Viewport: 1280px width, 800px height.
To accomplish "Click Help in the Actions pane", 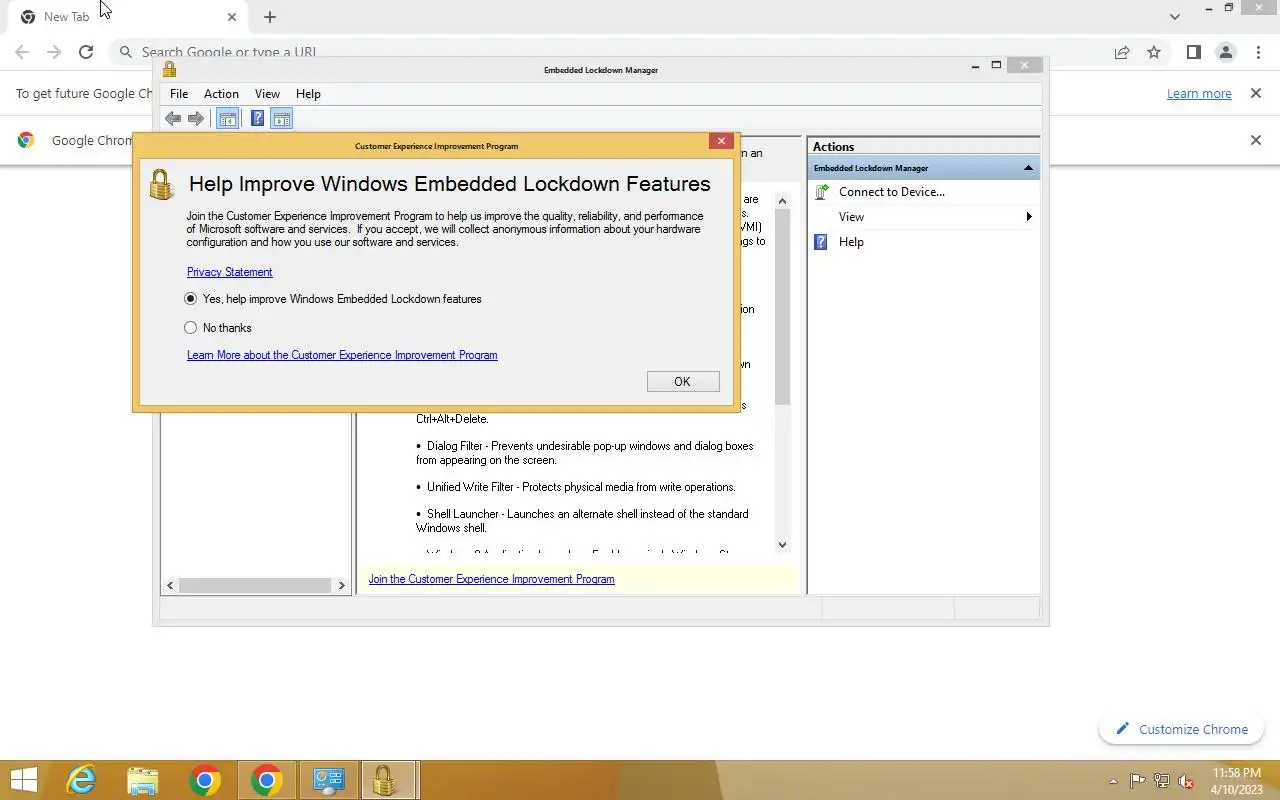I will [851, 242].
